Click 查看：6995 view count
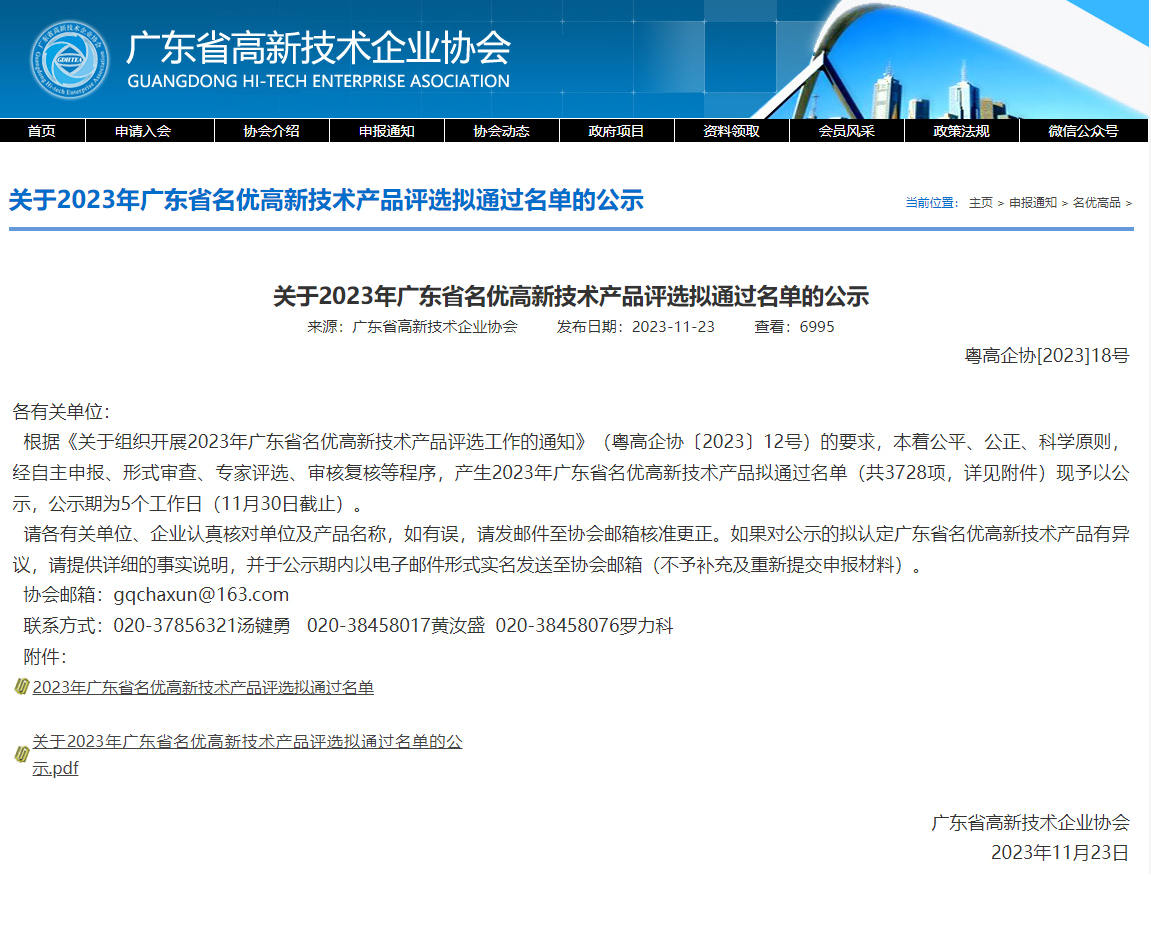This screenshot has height=939, width=1151. (794, 327)
